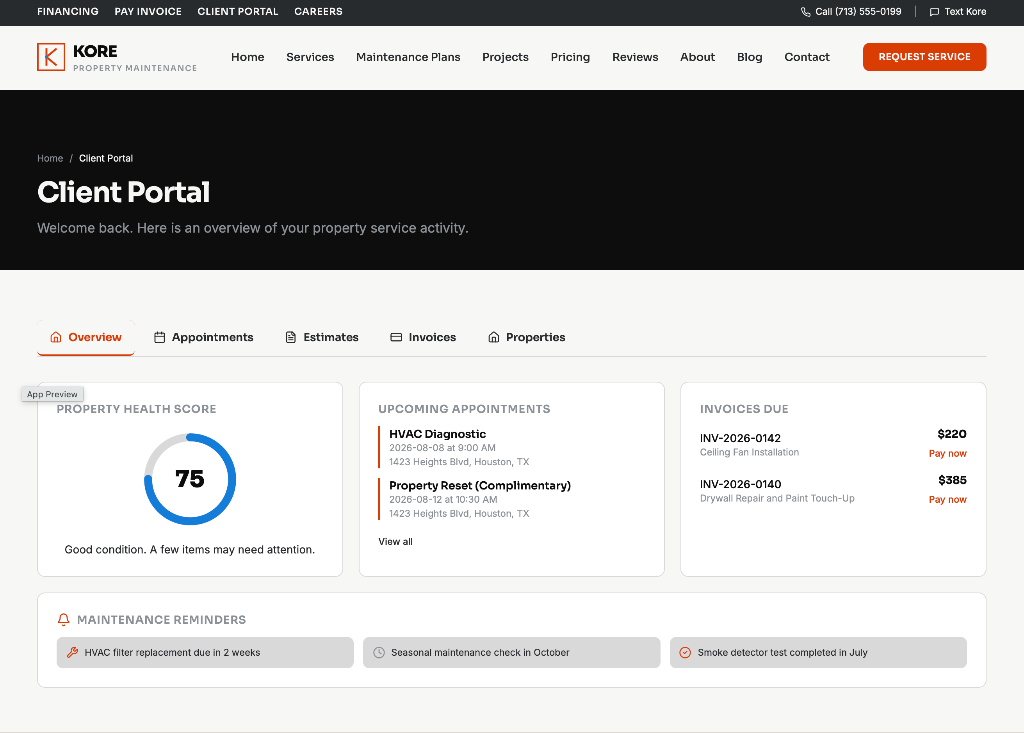Click the chat bubble icon beside Text Kore
The width and height of the screenshot is (1024, 733).
934,12
